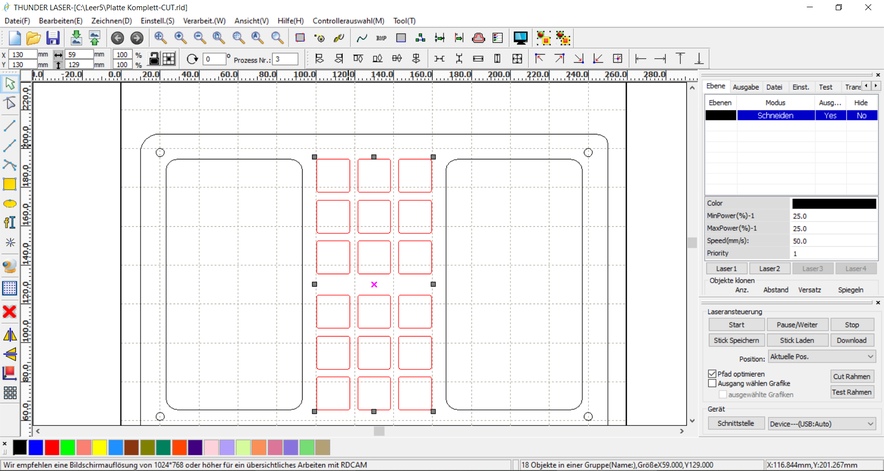Switch to the Test tab
The height and width of the screenshot is (471, 884).
point(825,87)
